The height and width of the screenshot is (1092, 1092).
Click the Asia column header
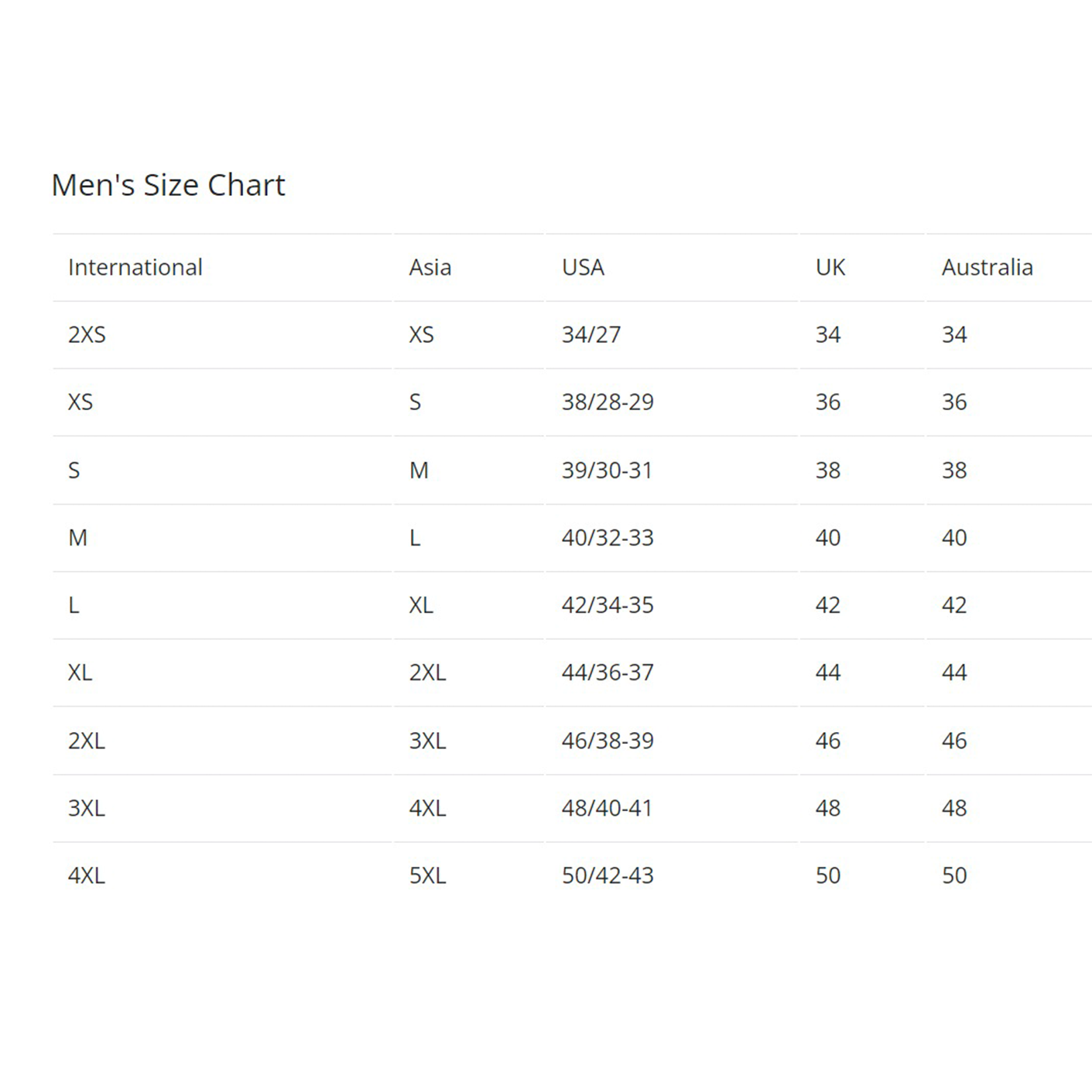tap(430, 267)
